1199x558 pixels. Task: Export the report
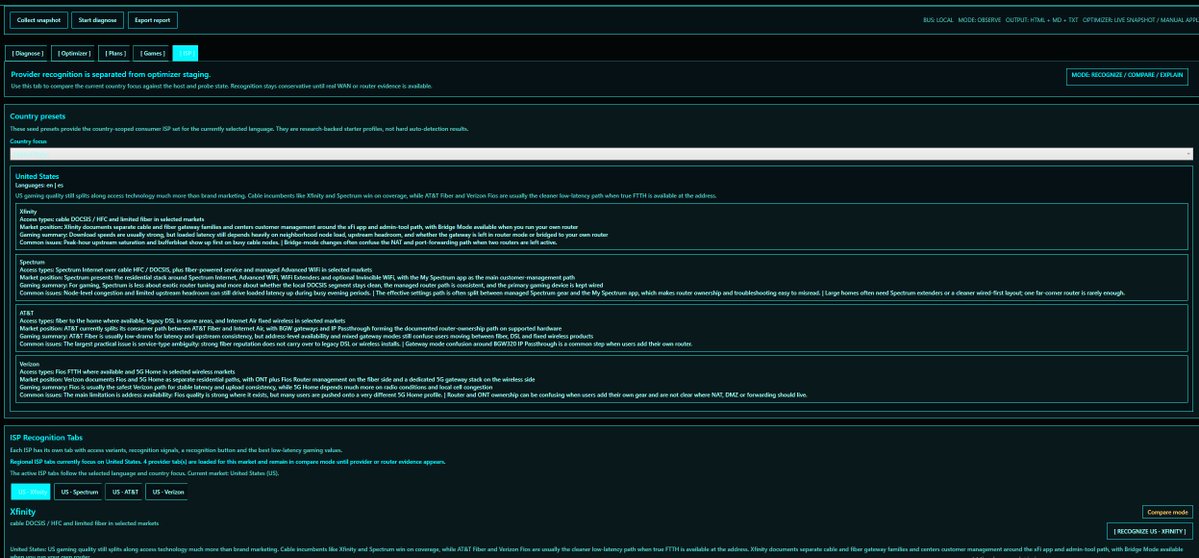pyautogui.click(x=153, y=20)
